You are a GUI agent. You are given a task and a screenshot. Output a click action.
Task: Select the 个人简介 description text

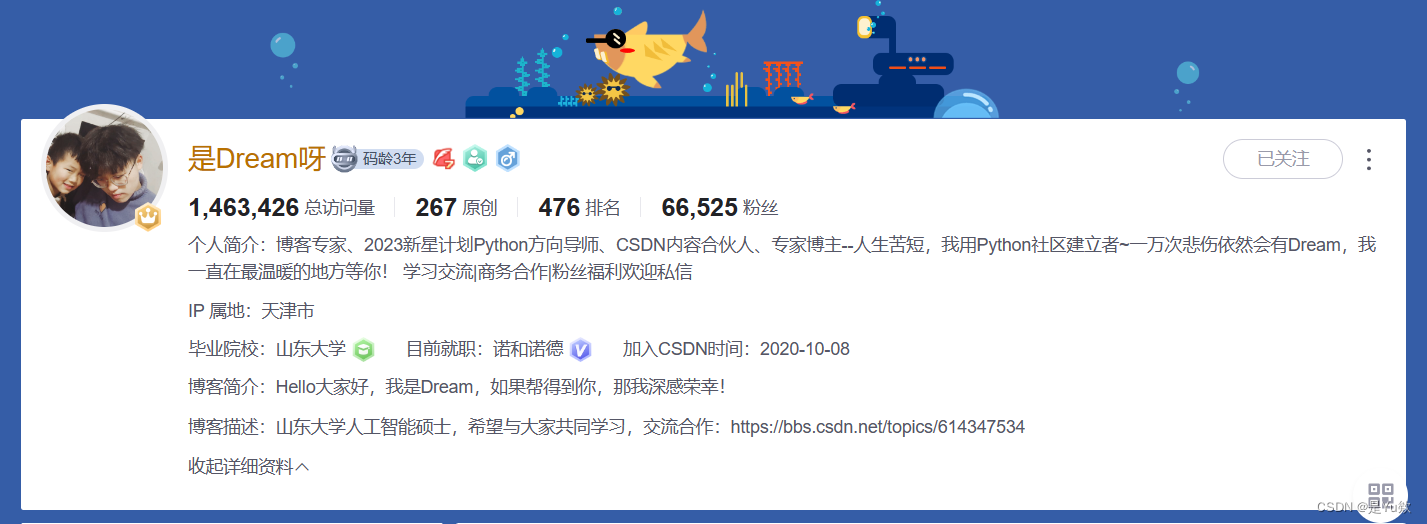(782, 258)
